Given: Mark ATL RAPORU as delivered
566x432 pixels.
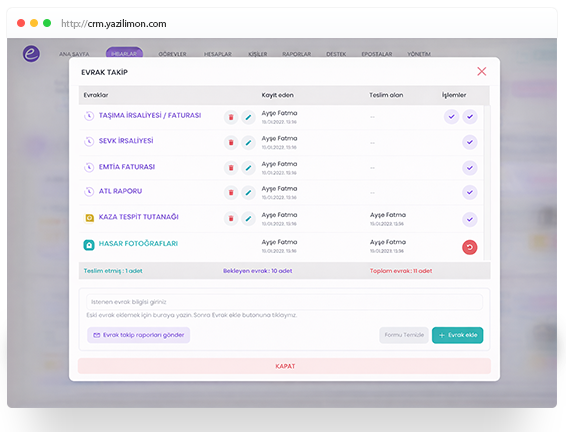Looking at the screenshot, I should coord(470,192).
